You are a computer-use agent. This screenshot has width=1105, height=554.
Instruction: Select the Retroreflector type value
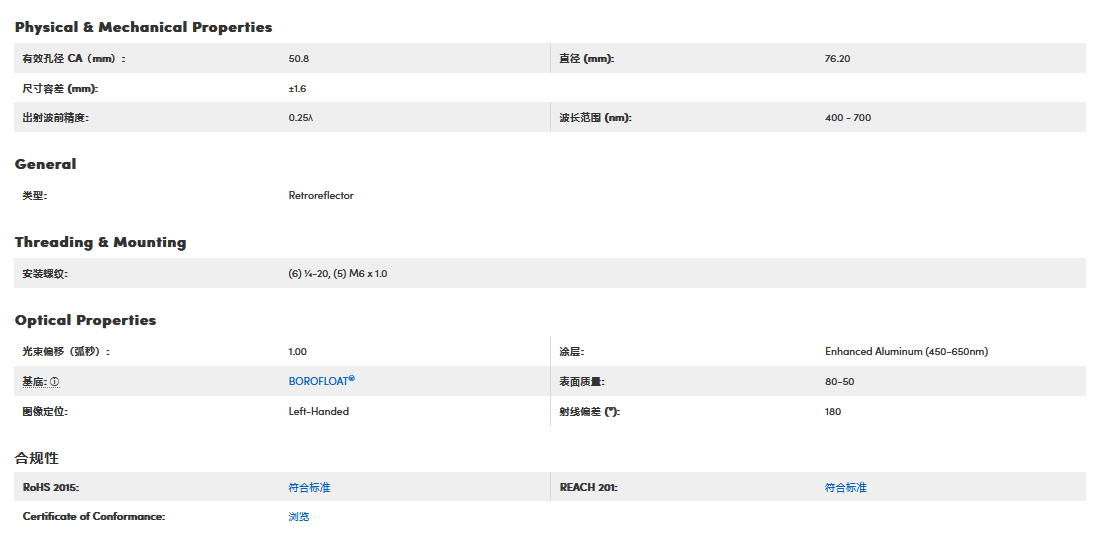pyautogui.click(x=321, y=196)
